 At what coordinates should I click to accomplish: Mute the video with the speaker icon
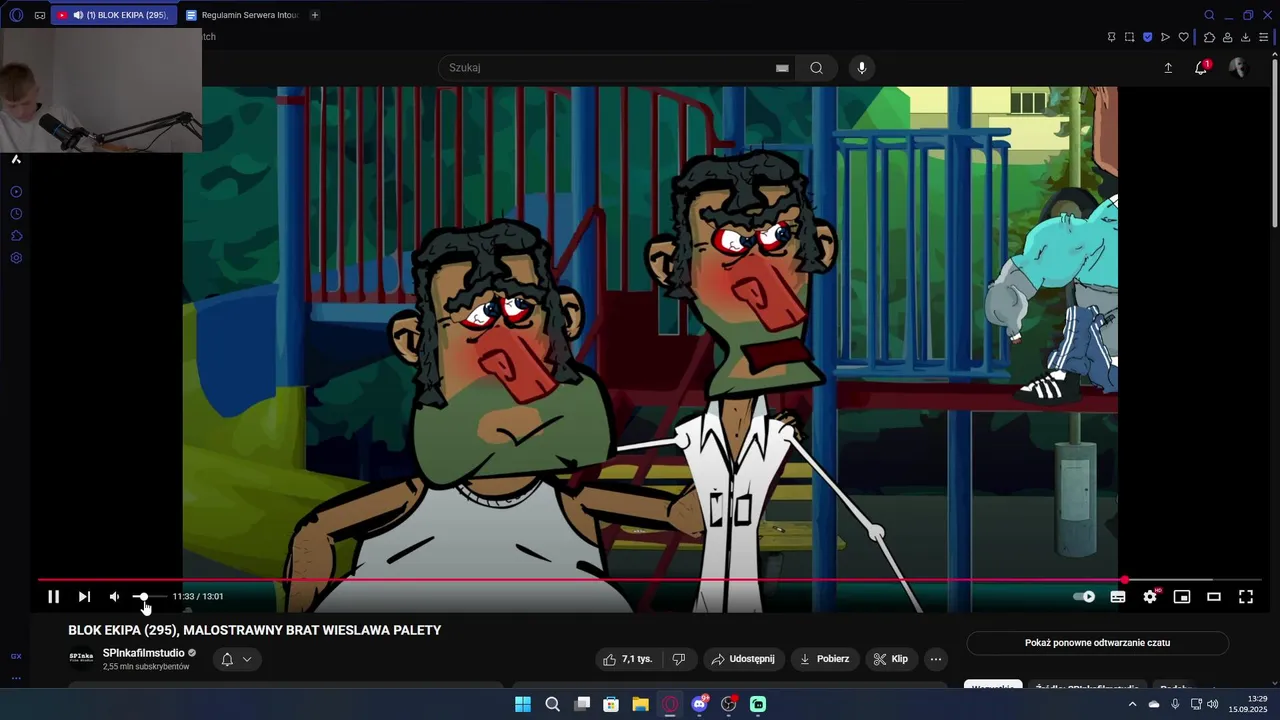(114, 597)
